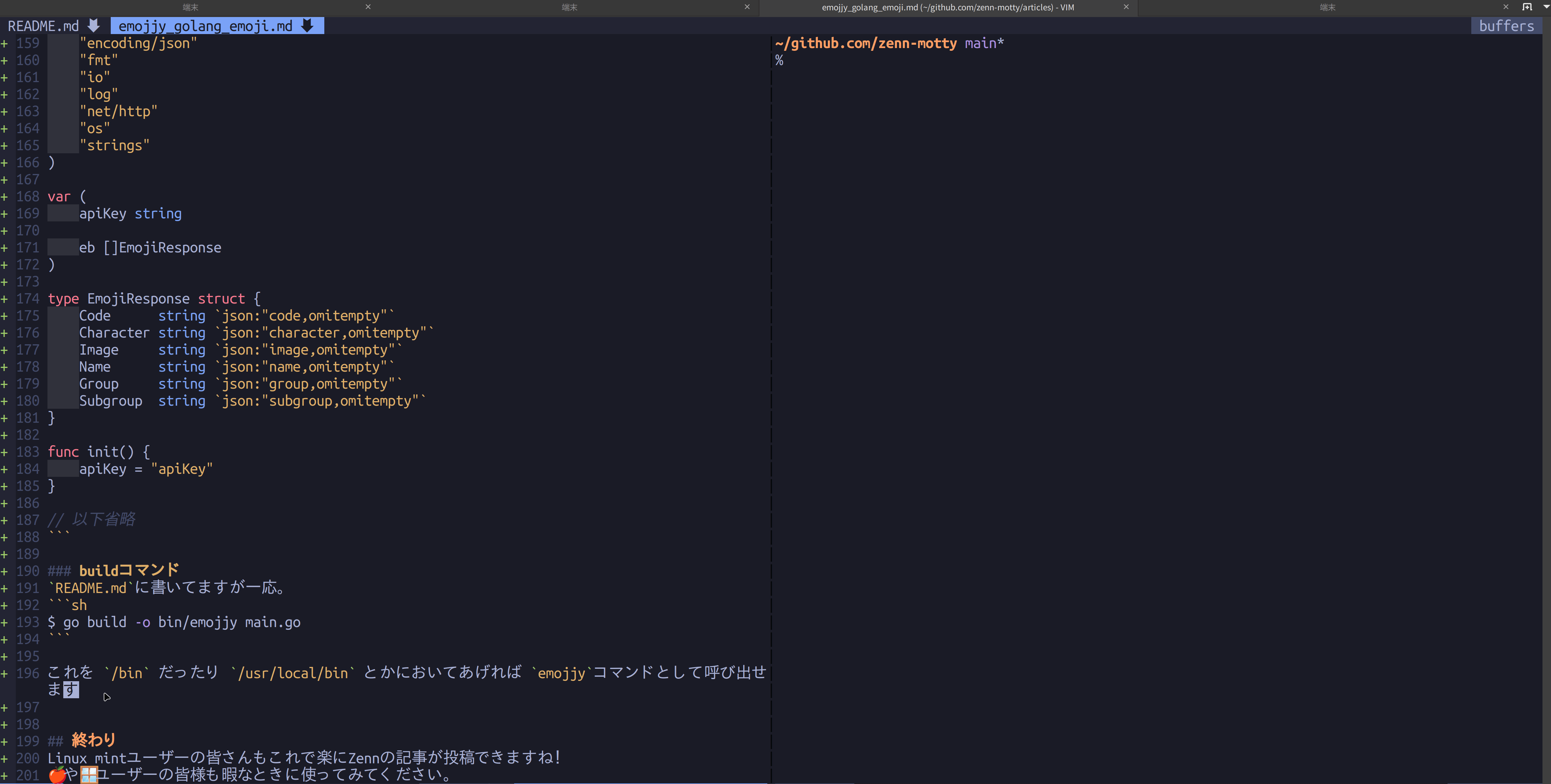The width and height of the screenshot is (1551, 784).
Task: Open a new terminal tab
Action: point(1527,7)
